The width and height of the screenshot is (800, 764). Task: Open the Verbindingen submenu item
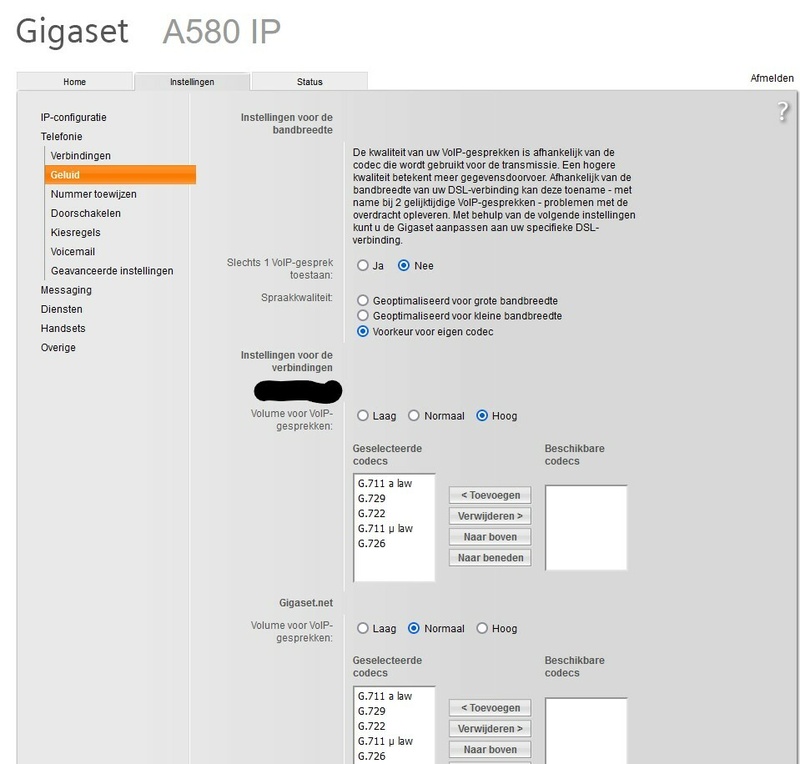pos(81,156)
